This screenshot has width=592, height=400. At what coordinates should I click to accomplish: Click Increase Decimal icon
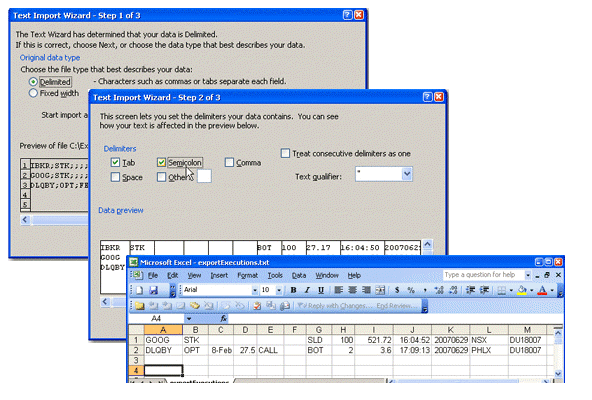click(x=439, y=290)
